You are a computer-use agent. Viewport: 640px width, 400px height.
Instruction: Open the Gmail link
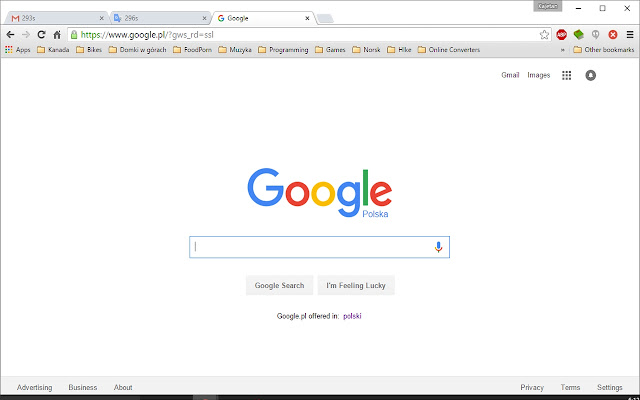(x=510, y=75)
